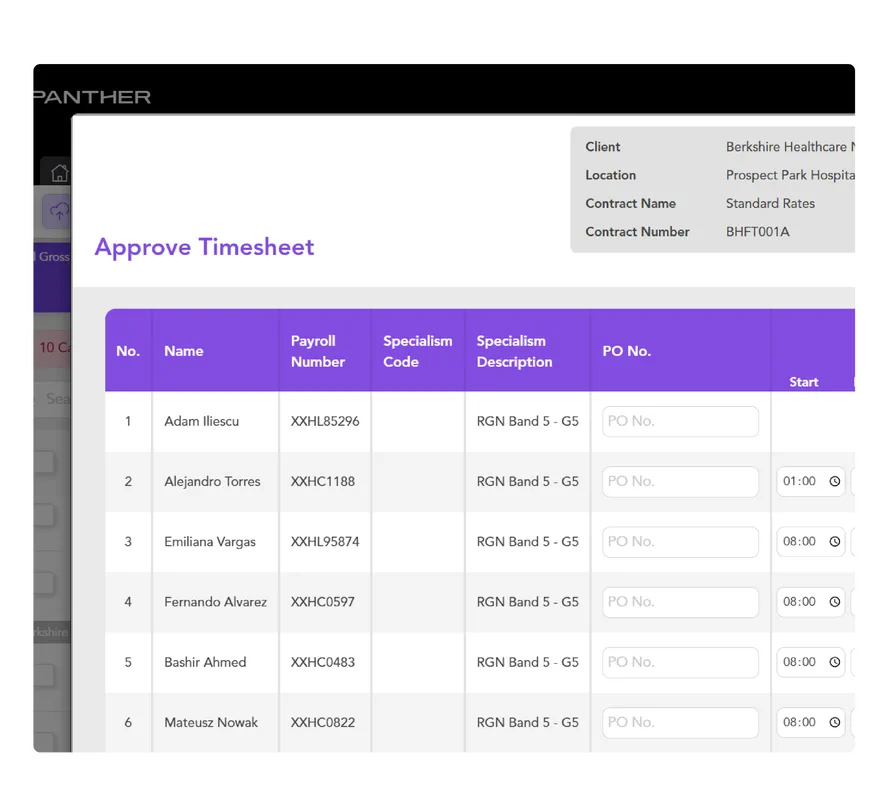Focus the PO No. field for Bashir Ahmed

tap(680, 662)
